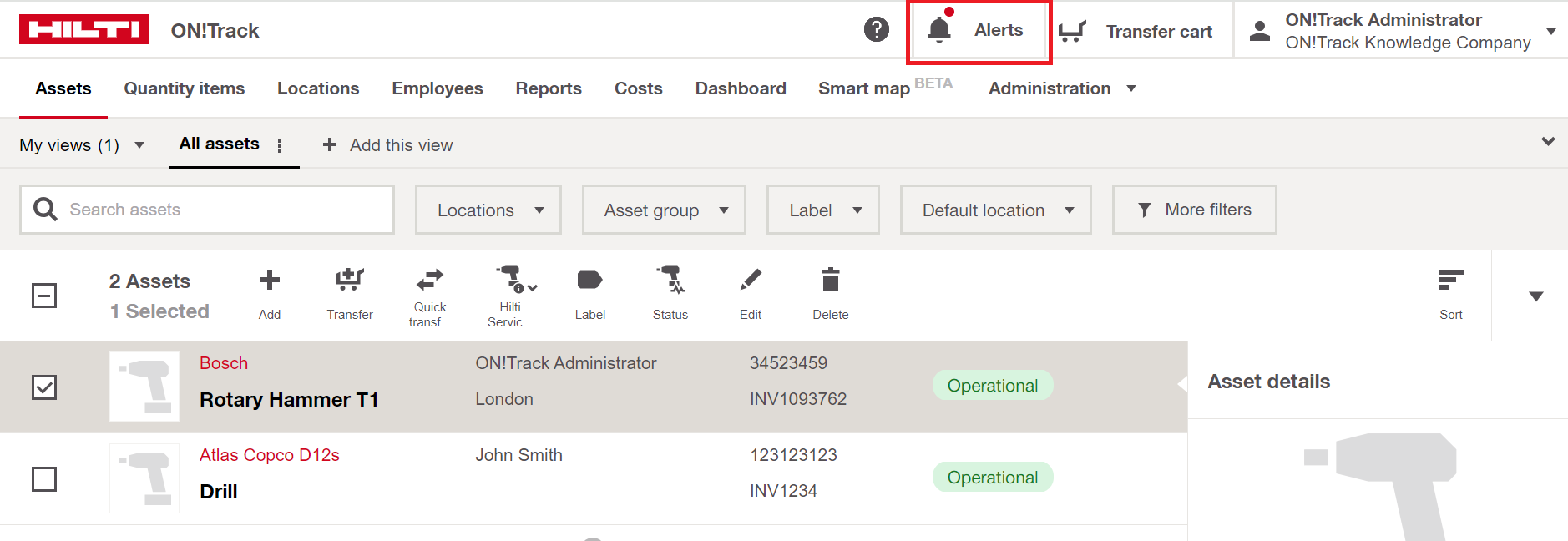Image resolution: width=1568 pixels, height=541 pixels.
Task: Open the Costs tab
Action: [639, 88]
